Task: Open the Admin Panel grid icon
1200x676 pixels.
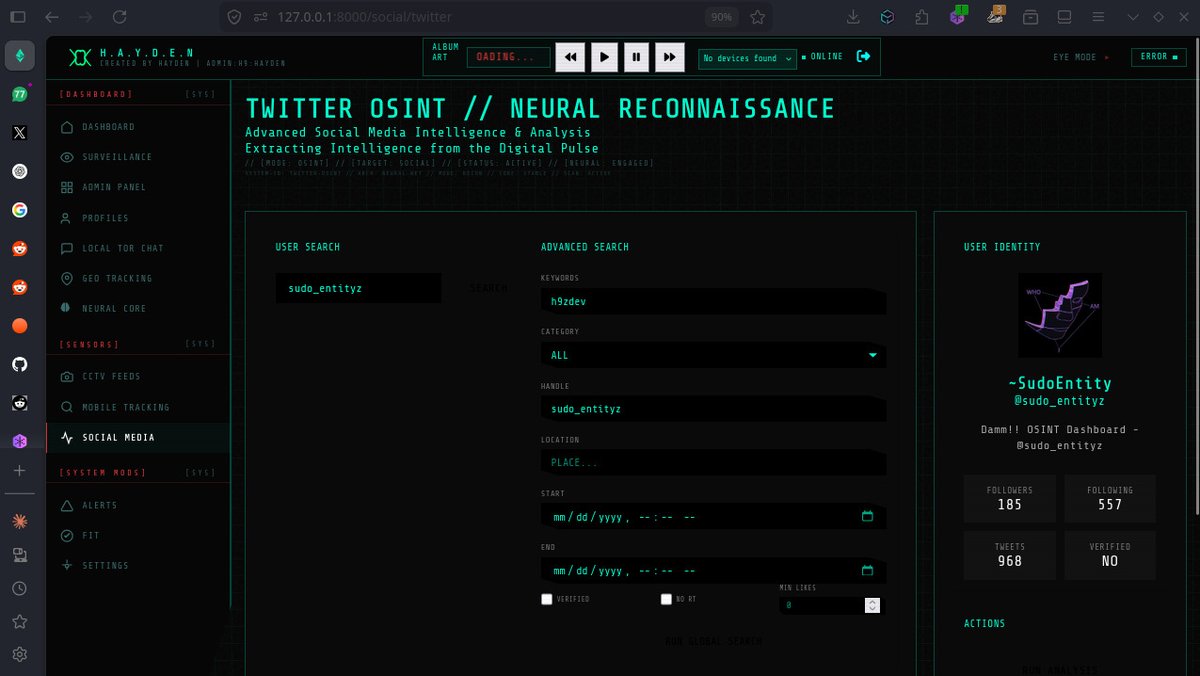Action: tap(67, 187)
